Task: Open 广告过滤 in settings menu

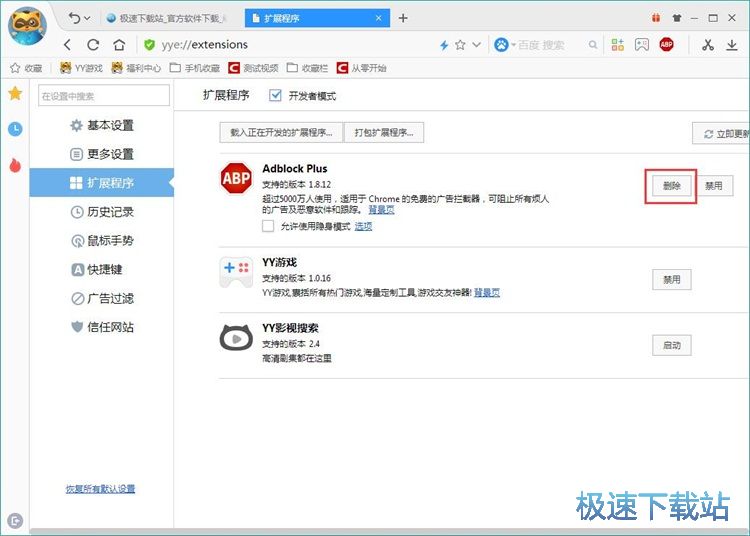Action: coord(102,298)
